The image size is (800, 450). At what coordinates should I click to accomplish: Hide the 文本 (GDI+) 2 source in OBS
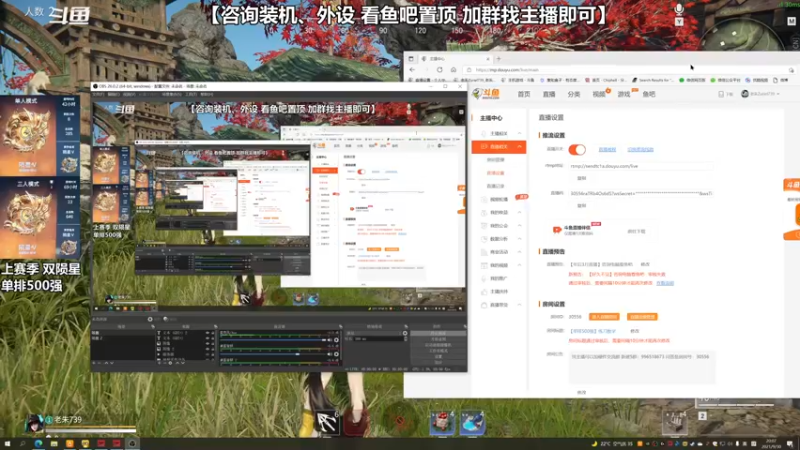pos(208,333)
